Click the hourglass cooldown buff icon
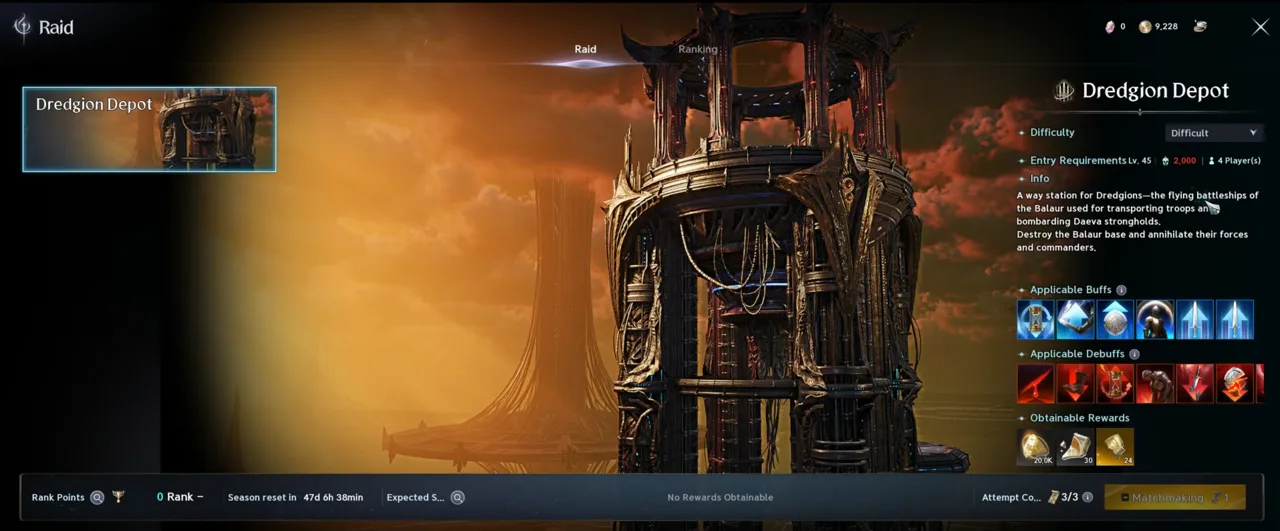 1035,320
